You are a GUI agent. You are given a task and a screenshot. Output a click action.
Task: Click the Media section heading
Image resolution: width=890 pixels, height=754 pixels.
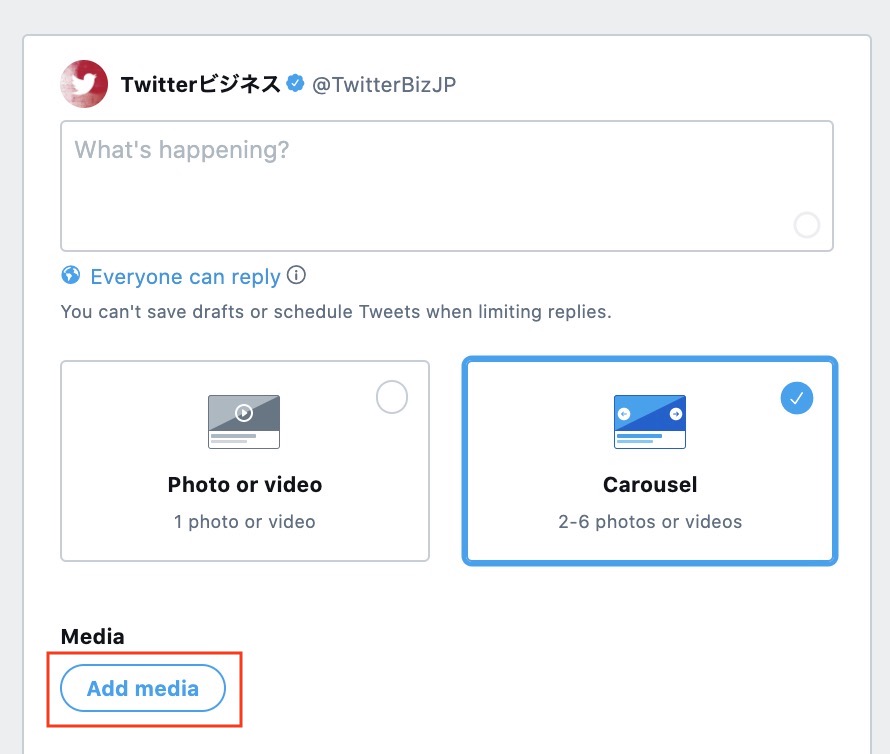[93, 636]
